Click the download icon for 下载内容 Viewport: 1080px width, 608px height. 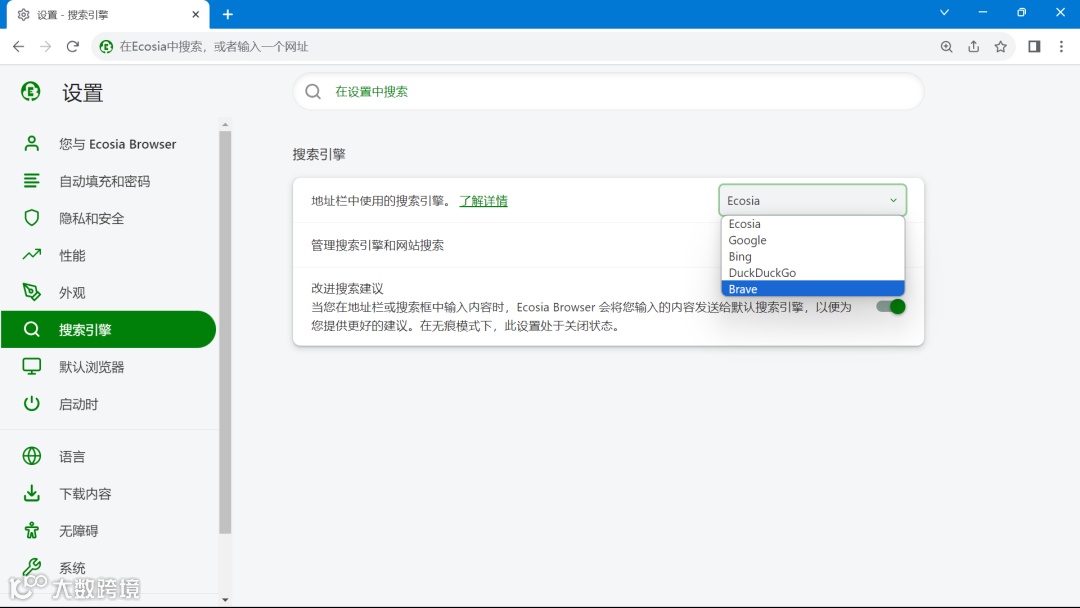(32, 493)
